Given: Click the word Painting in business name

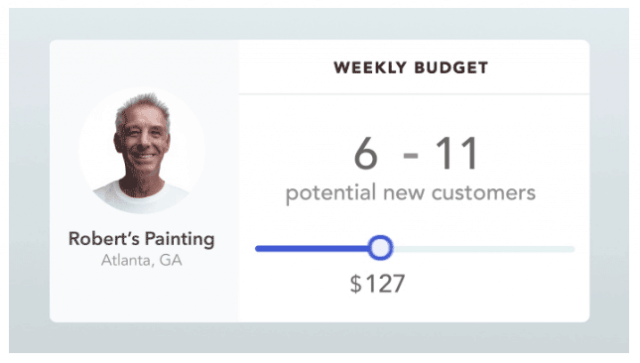Looking at the screenshot, I should point(180,240).
